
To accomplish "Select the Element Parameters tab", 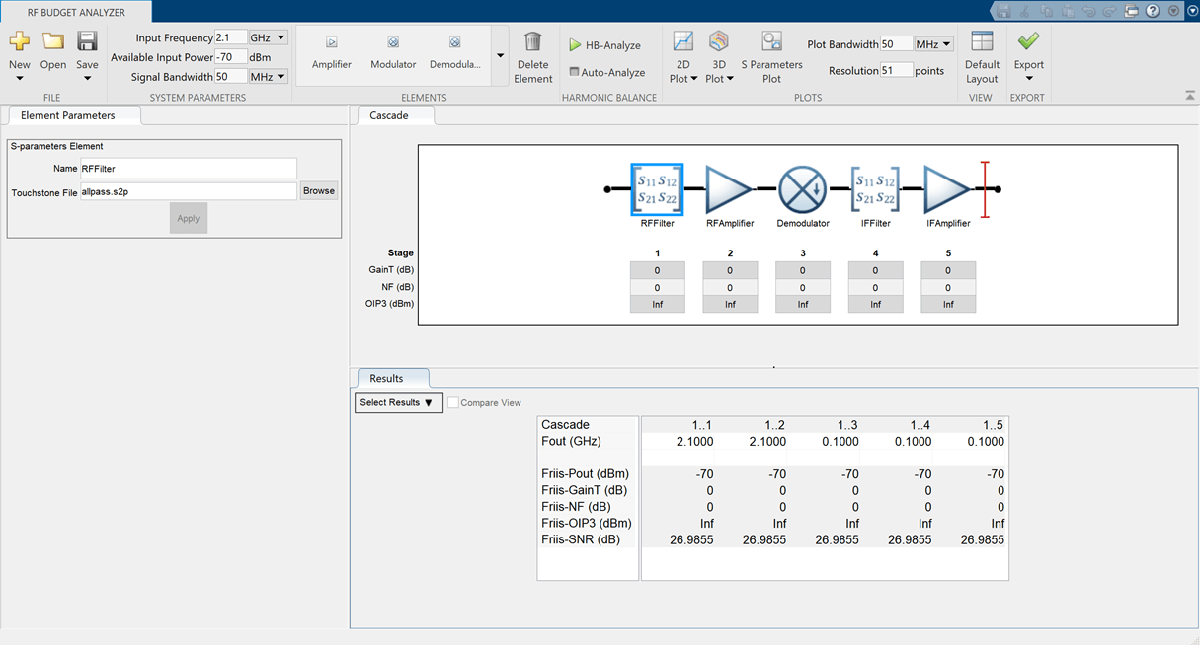I will (x=68, y=115).
